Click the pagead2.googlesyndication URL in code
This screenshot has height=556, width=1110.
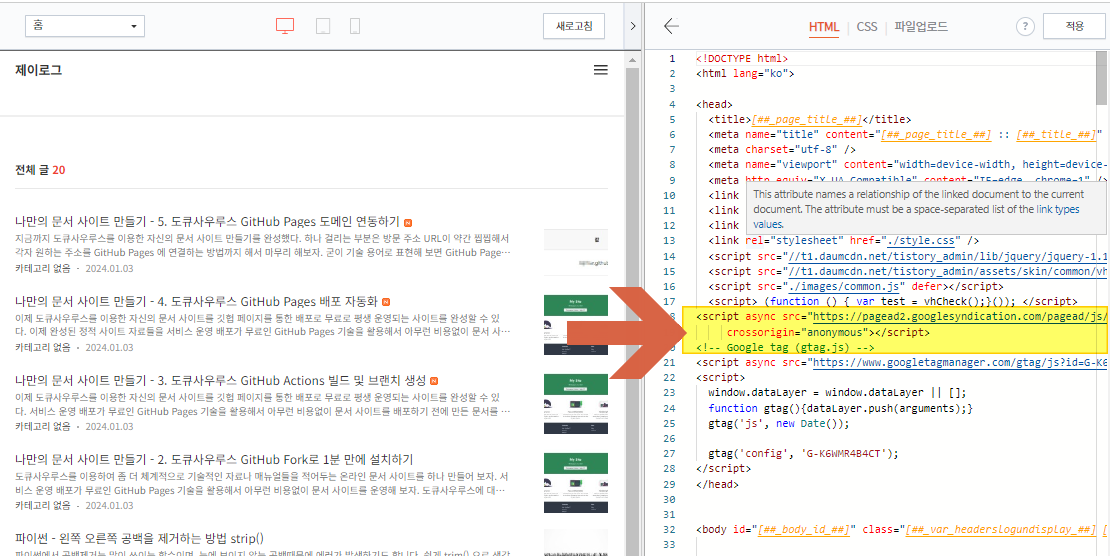click(x=959, y=317)
